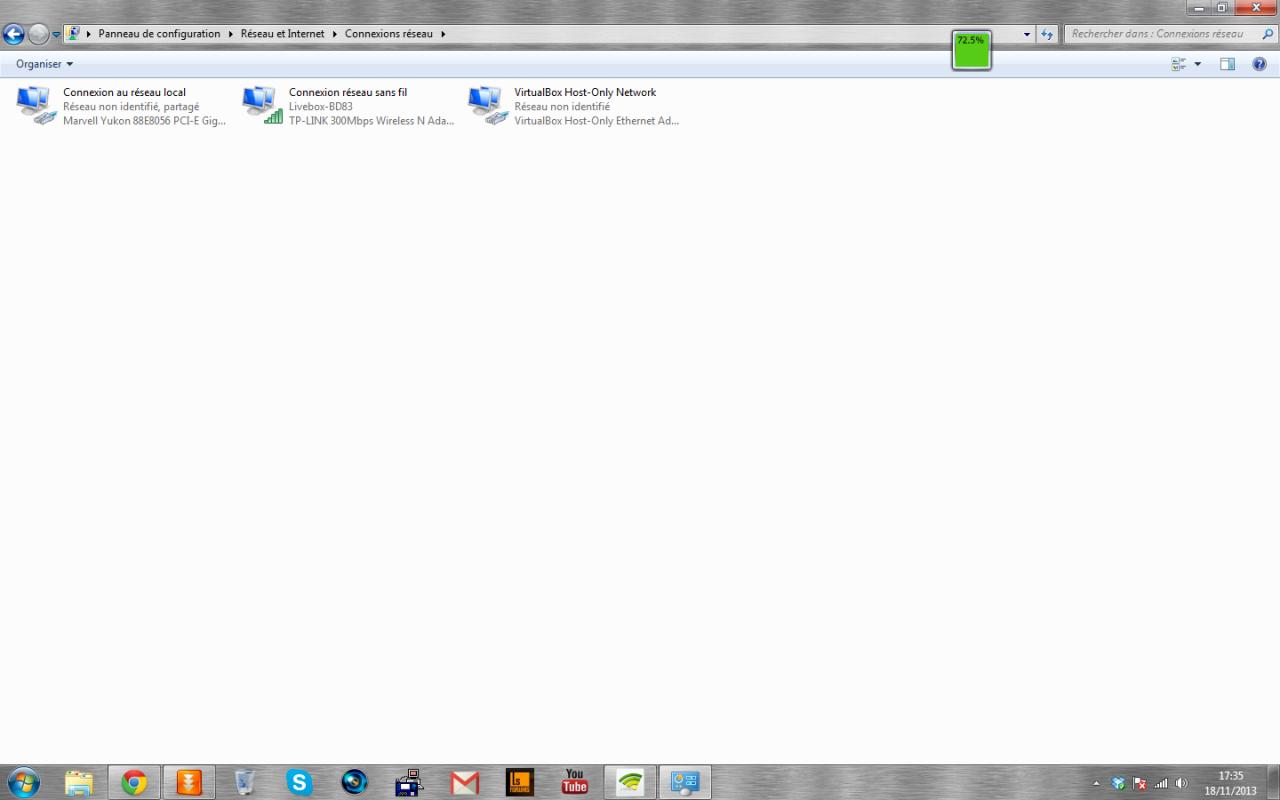Viewport: 1280px width, 800px height.
Task: Open the Windows Start menu
Action: click(23, 782)
